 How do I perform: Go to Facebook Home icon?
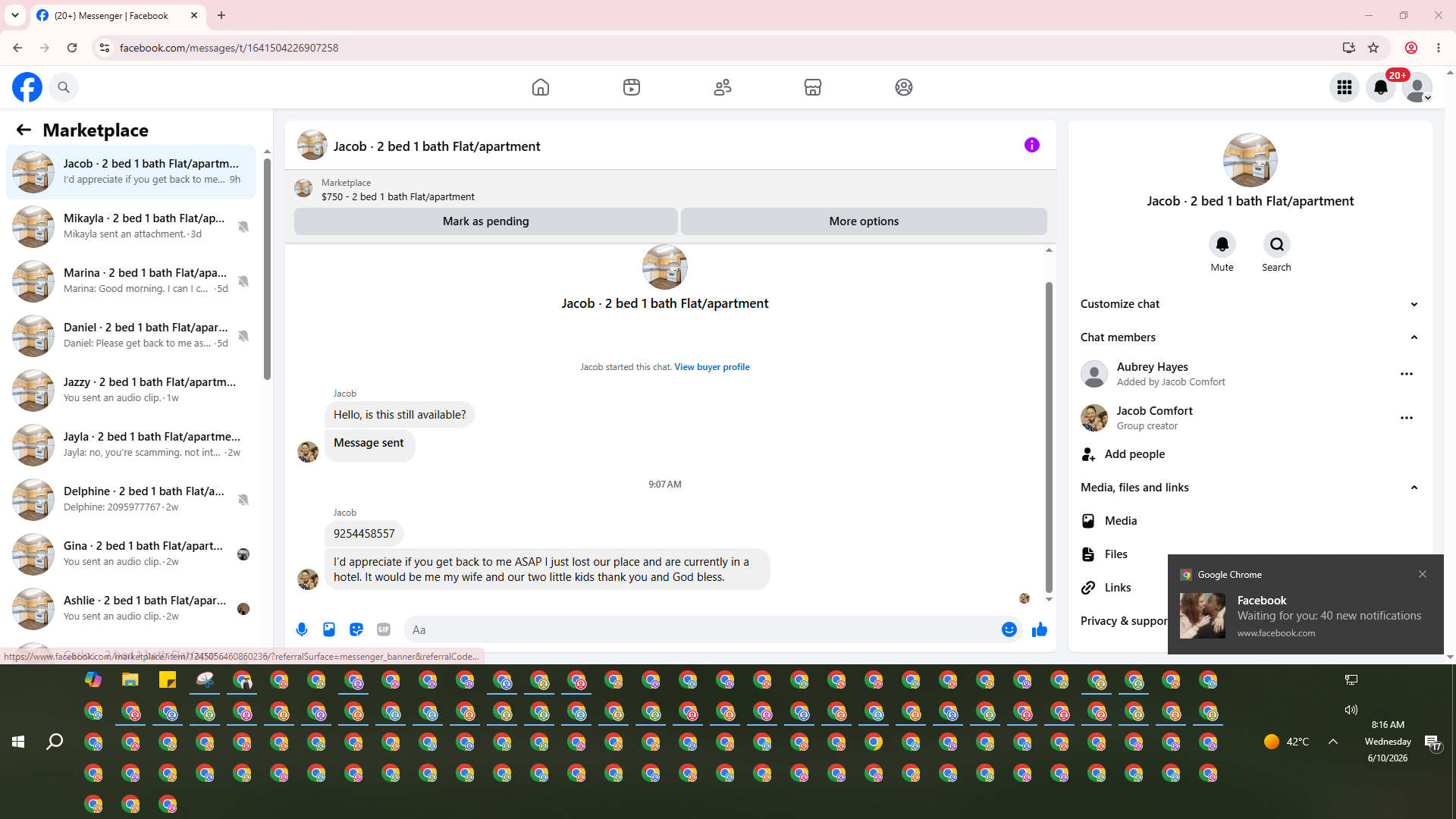point(541,87)
